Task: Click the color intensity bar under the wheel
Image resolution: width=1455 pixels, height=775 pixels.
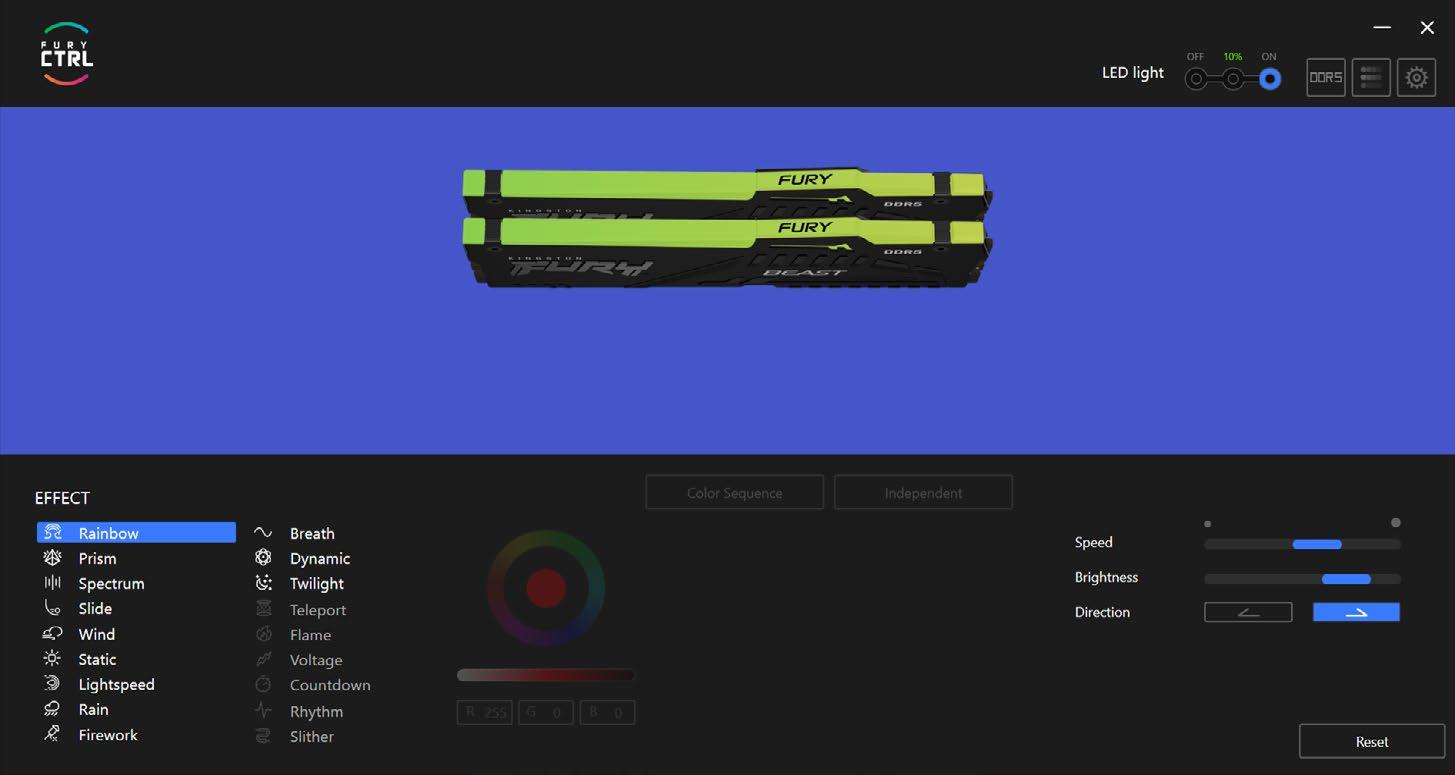Action: coord(546,675)
